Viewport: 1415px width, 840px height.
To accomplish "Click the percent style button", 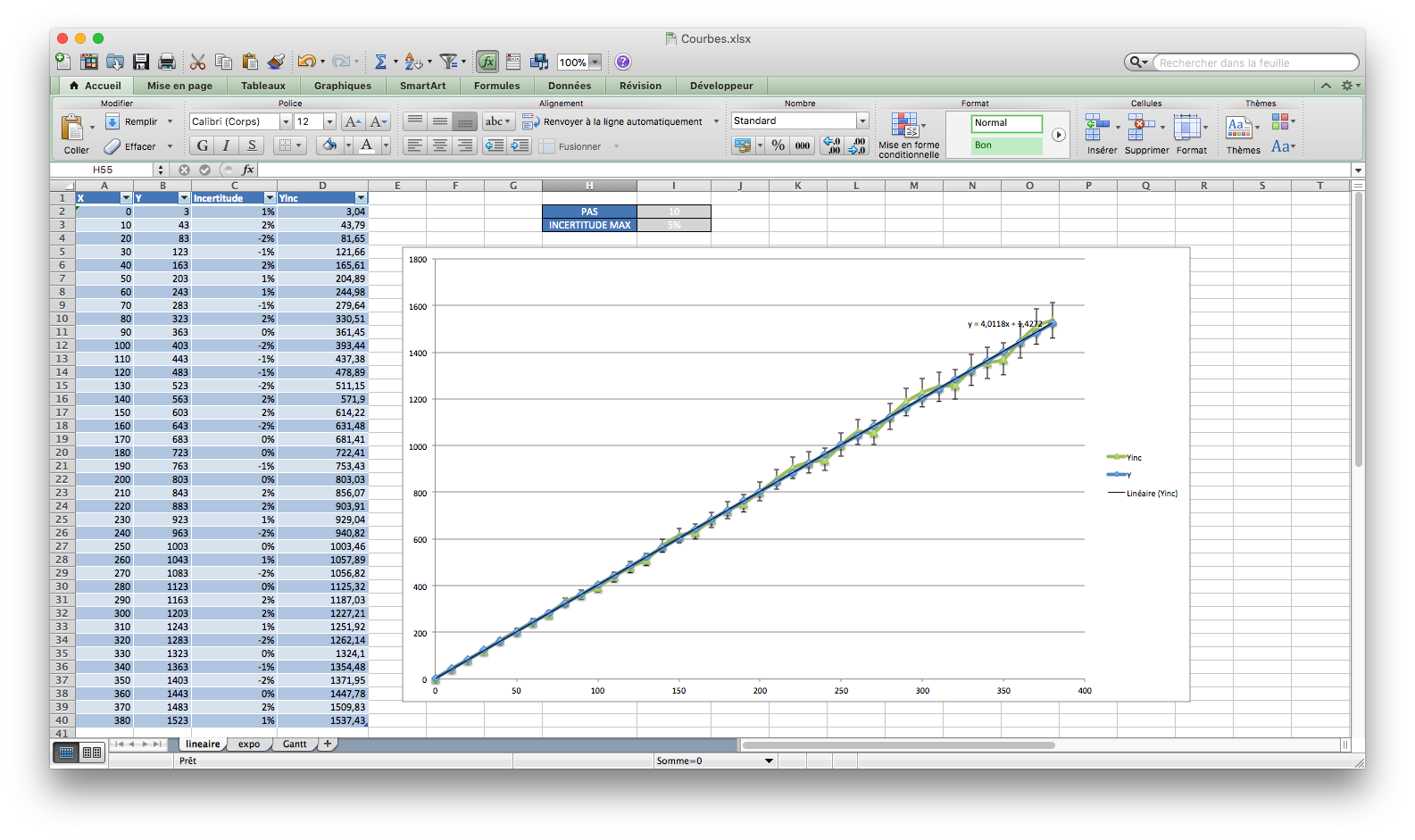I will (x=778, y=146).
